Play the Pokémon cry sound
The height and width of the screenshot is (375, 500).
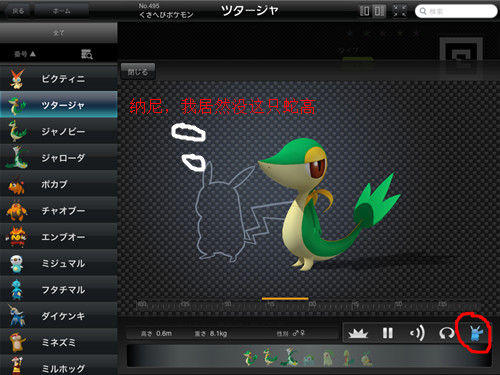417,333
